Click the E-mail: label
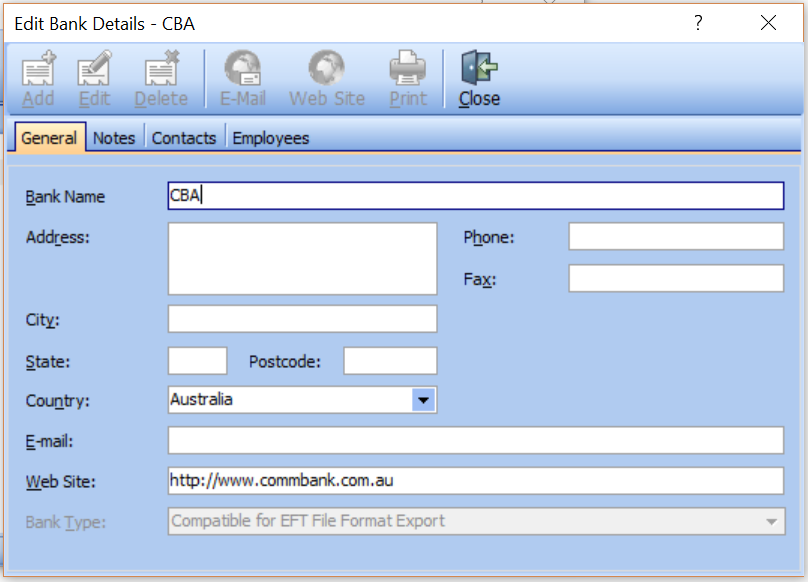Viewport: 808px width, 582px height. [49, 441]
